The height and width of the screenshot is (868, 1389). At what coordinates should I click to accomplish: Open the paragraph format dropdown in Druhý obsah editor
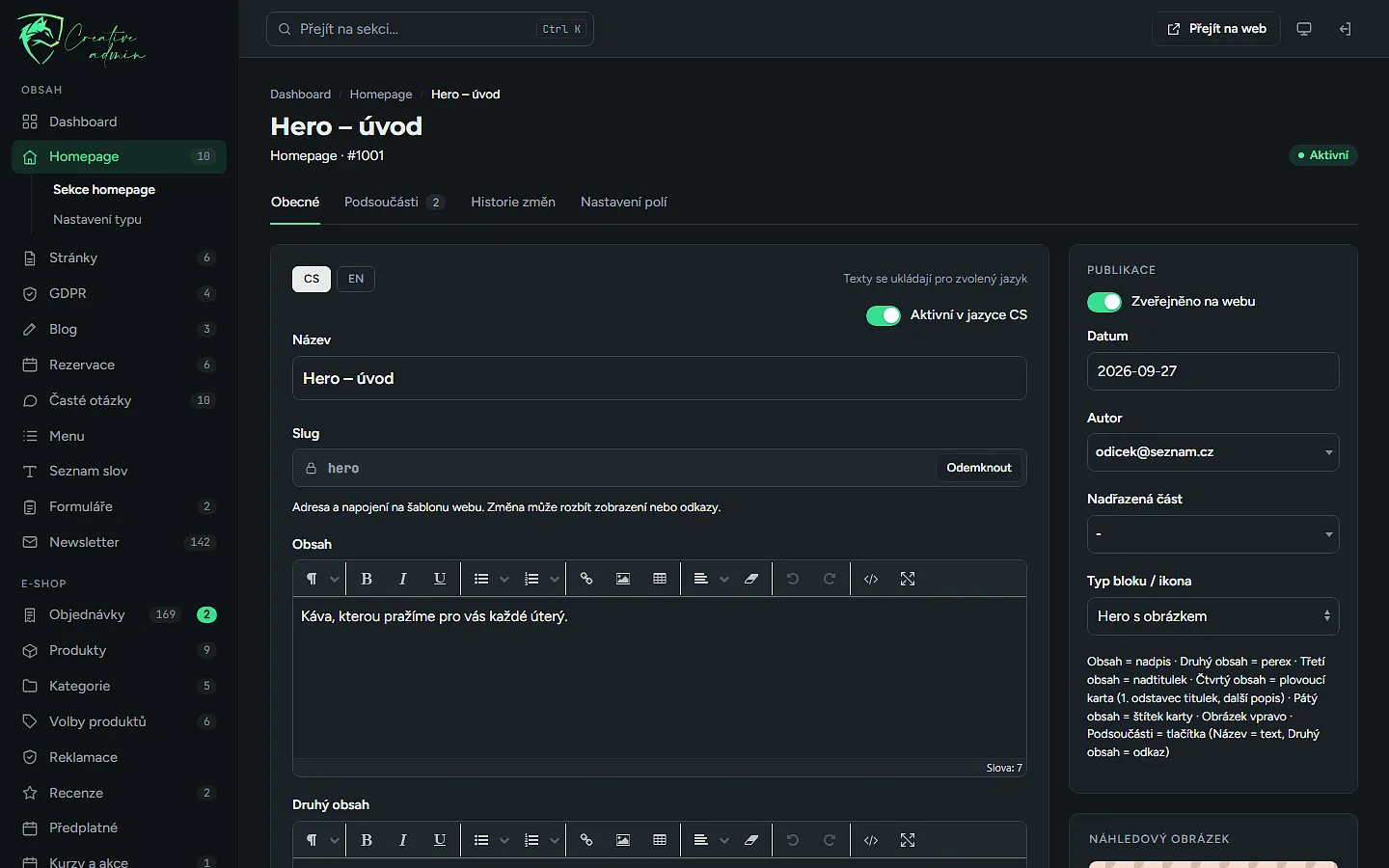[x=321, y=840]
